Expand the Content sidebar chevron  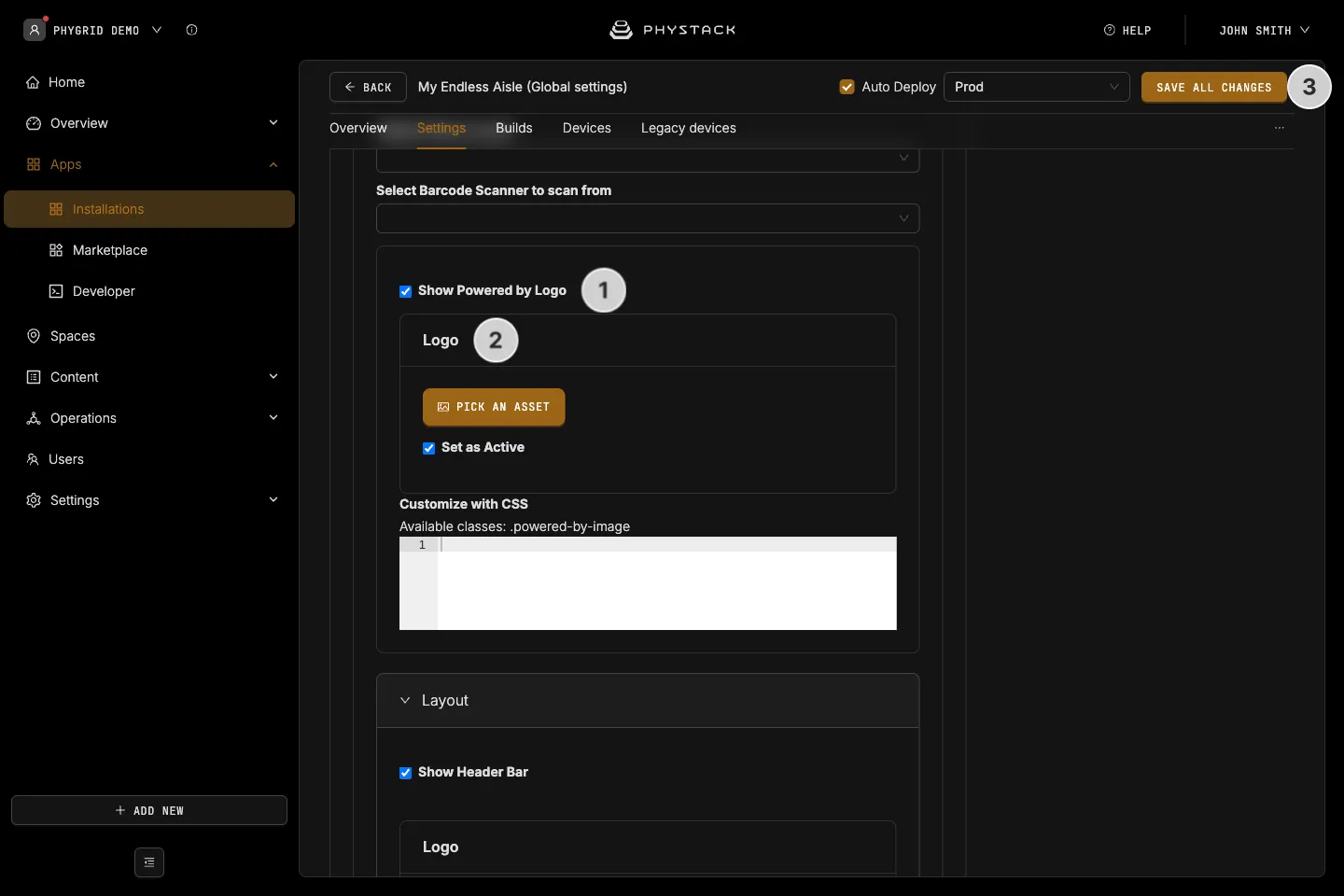(x=273, y=376)
